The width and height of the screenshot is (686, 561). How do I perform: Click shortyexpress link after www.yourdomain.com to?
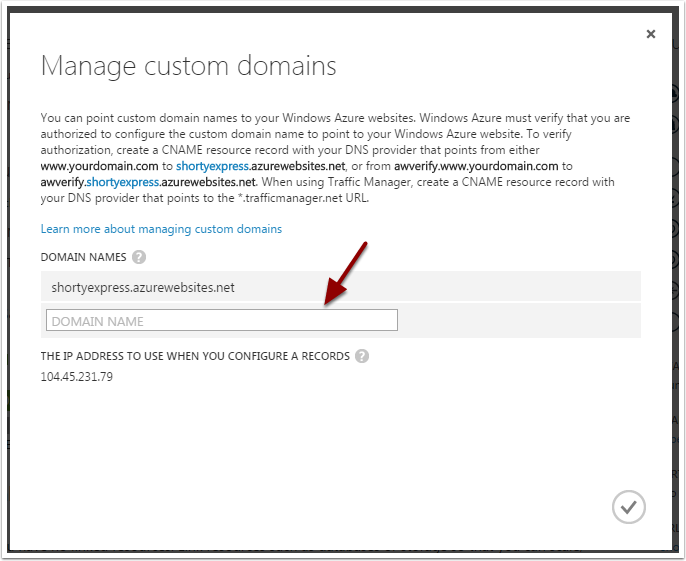212,166
